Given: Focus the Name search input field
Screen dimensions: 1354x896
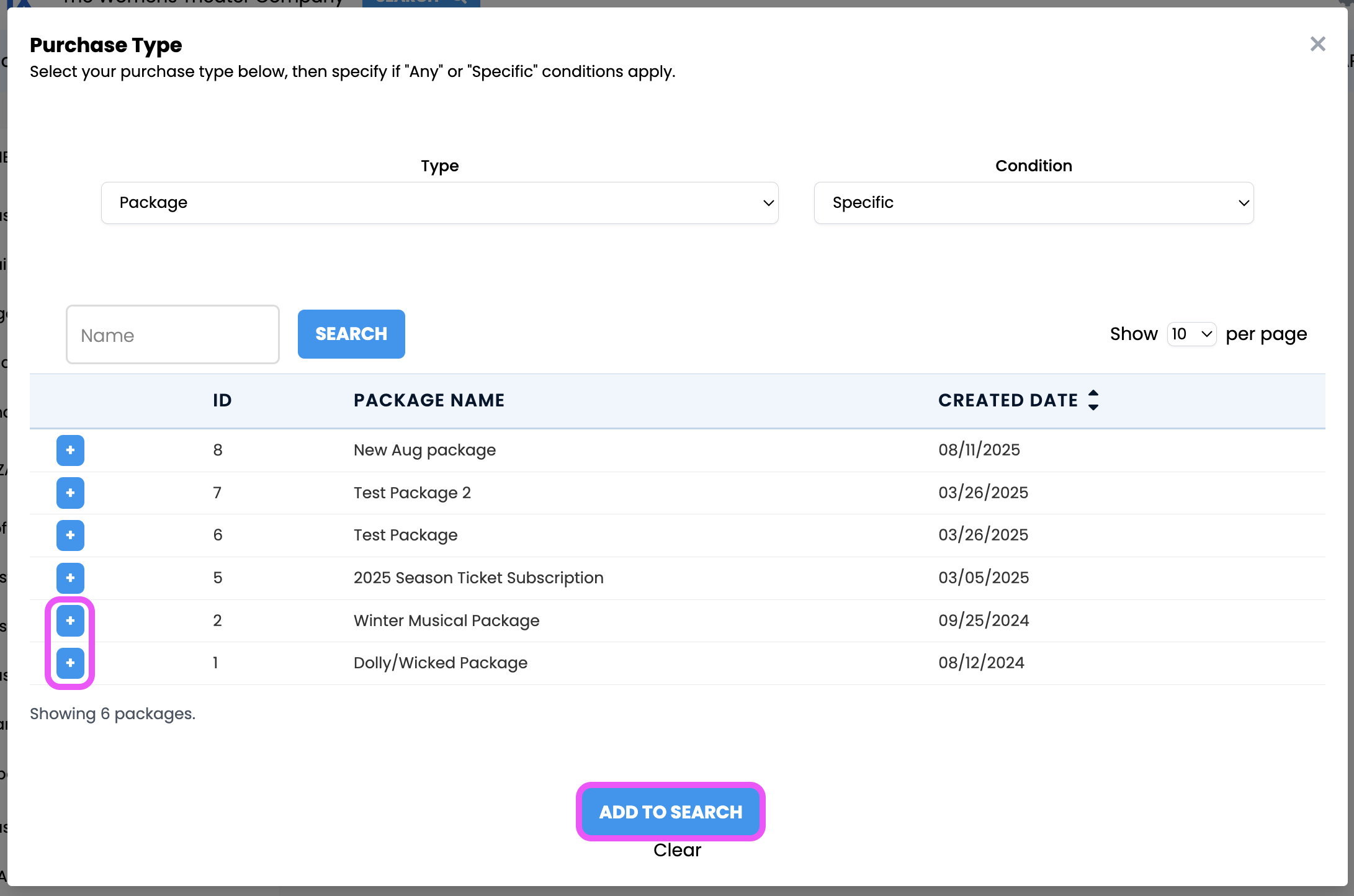Looking at the screenshot, I should coord(173,335).
